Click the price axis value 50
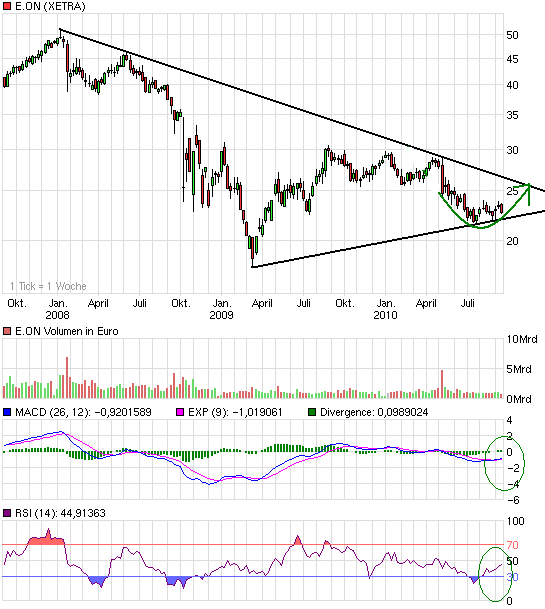This screenshot has width=545, height=609. tap(512, 35)
